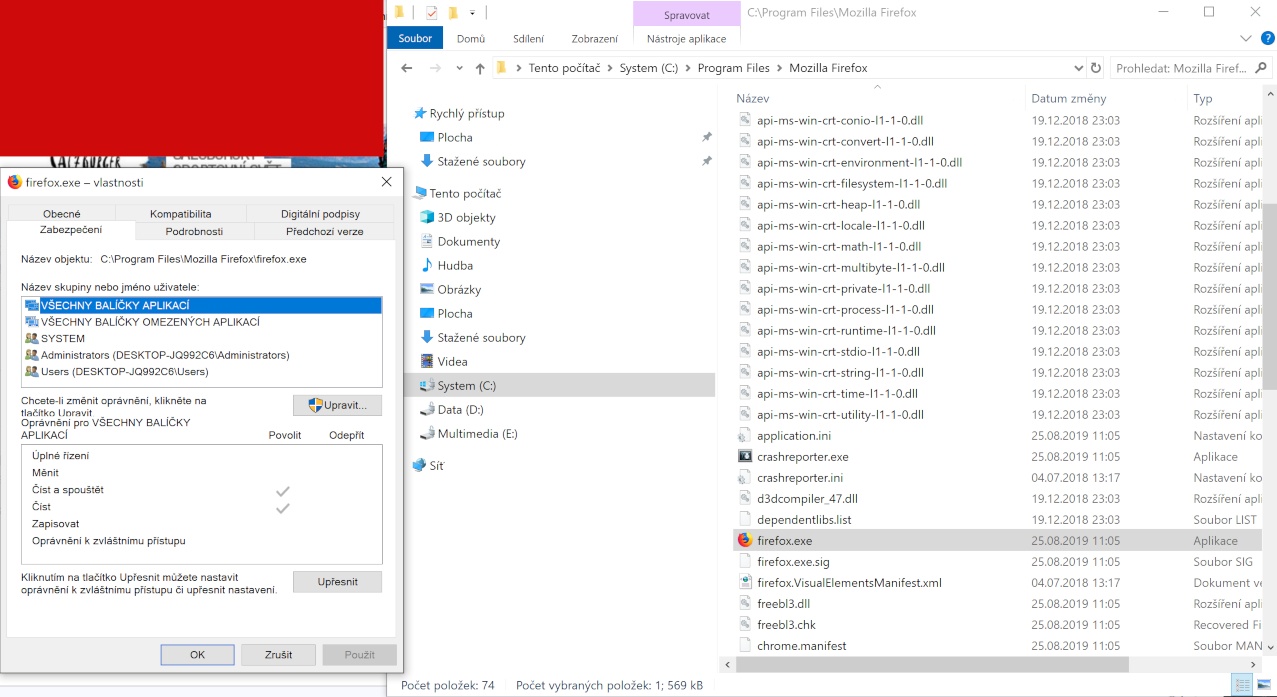This screenshot has width=1277, height=697.
Task: Select System (C:) in the navigation pane
Action: click(x=560, y=385)
